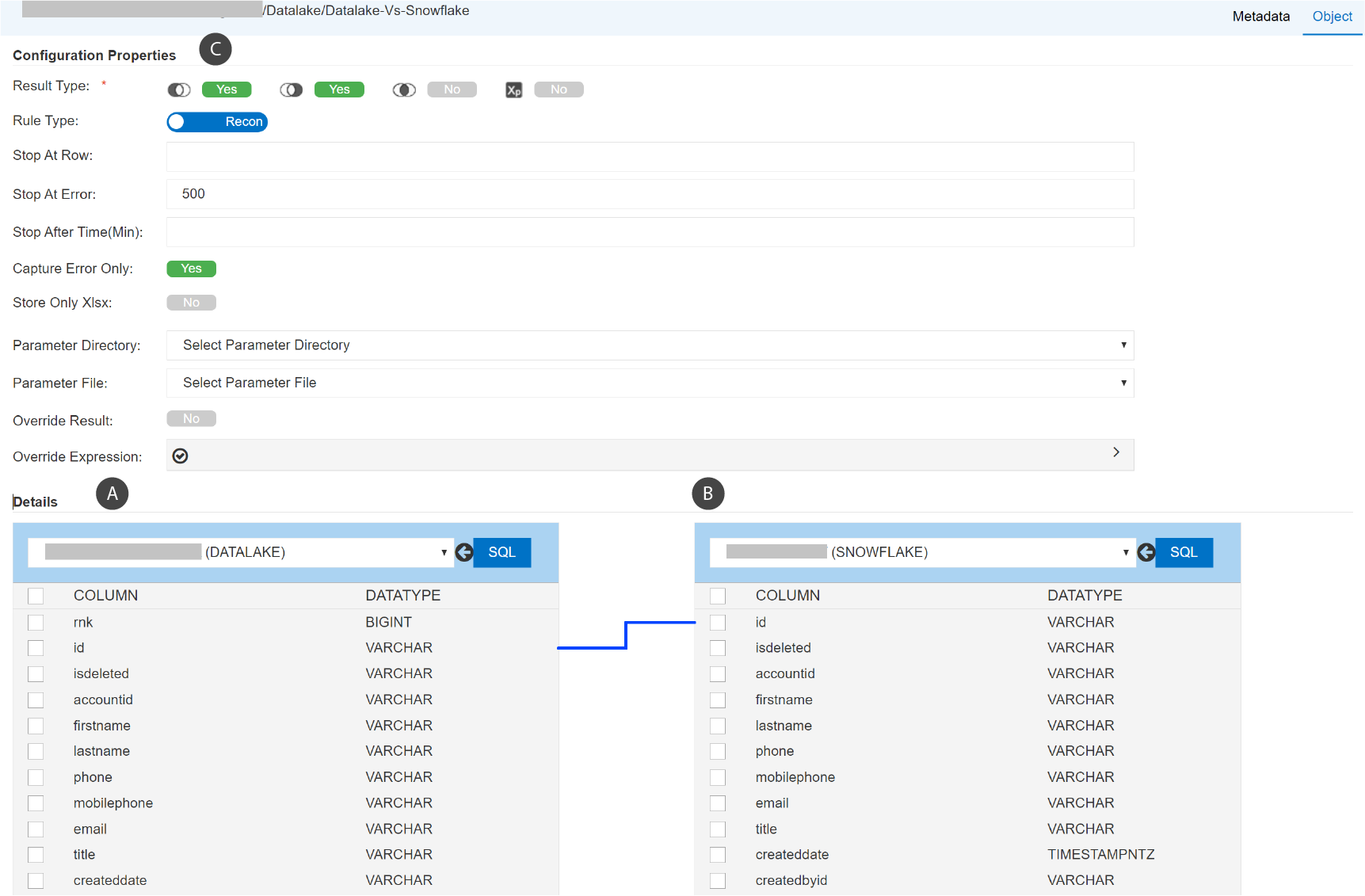Check the select-all box in Snowflake column header

pyautogui.click(x=718, y=596)
